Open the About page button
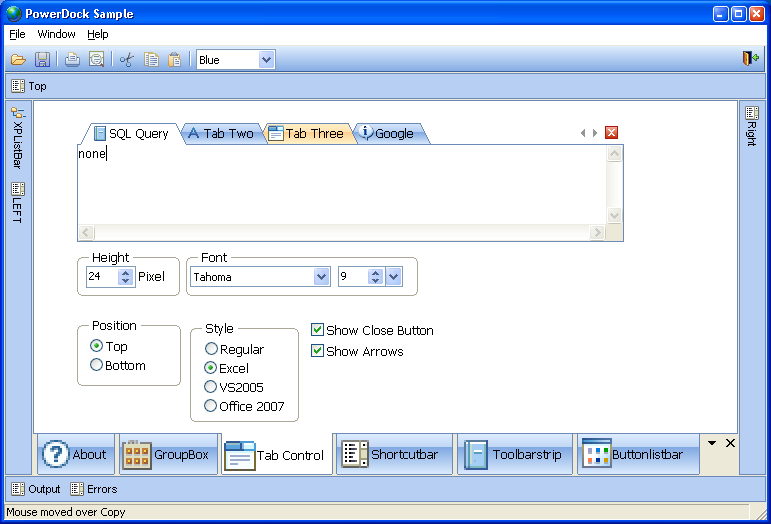The height and width of the screenshot is (524, 771). (75, 454)
